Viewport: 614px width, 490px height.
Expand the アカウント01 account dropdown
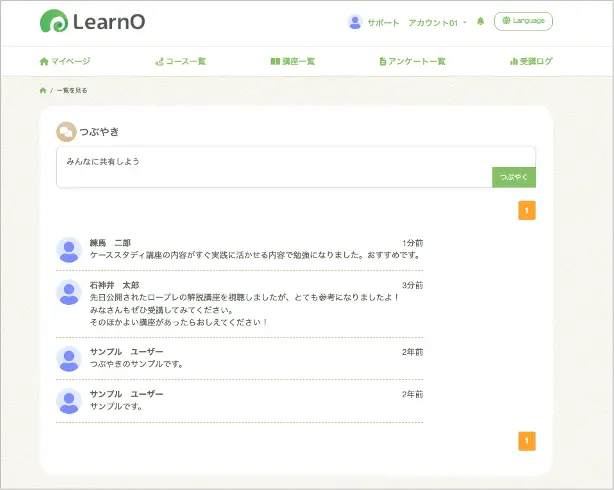(438, 22)
